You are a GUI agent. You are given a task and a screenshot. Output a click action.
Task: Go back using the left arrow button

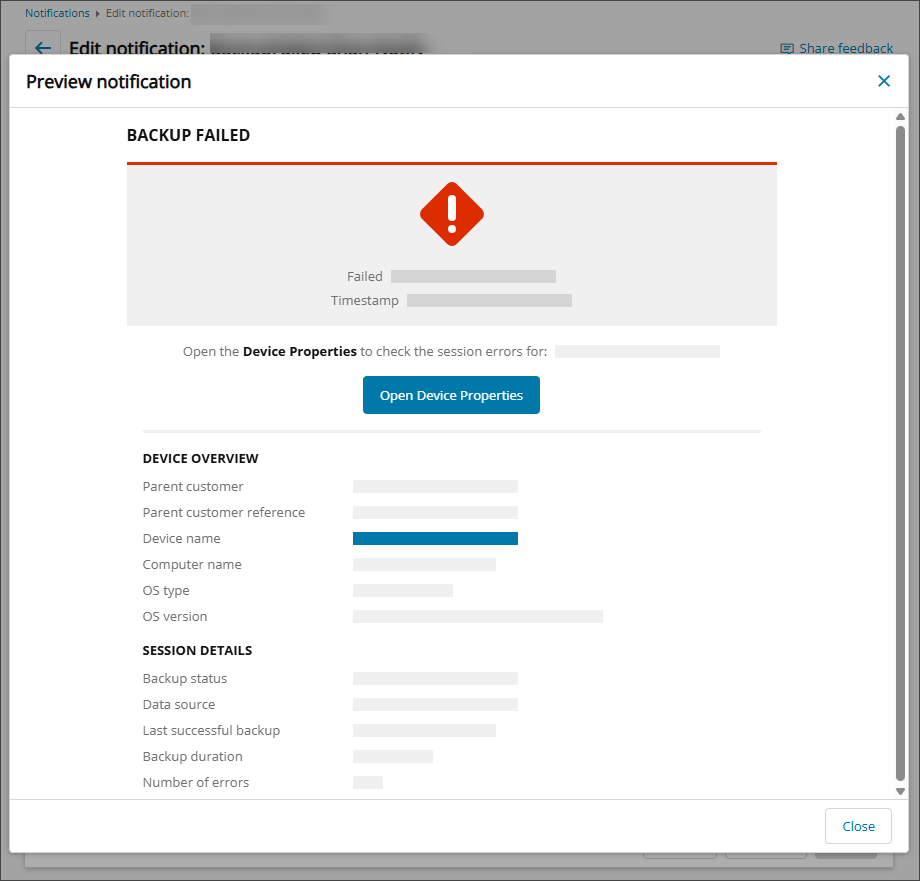[x=43, y=48]
